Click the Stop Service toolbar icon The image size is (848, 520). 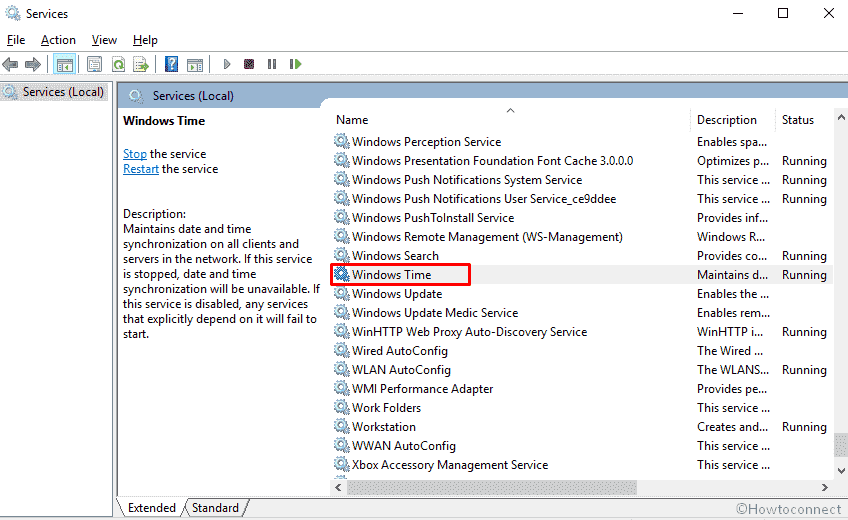249,64
